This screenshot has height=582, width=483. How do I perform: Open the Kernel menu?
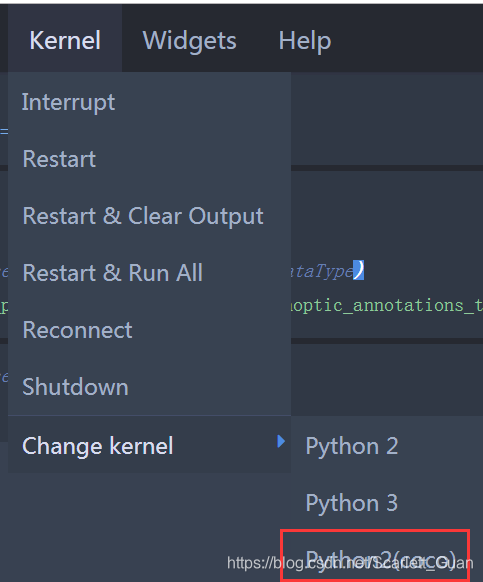pos(65,38)
